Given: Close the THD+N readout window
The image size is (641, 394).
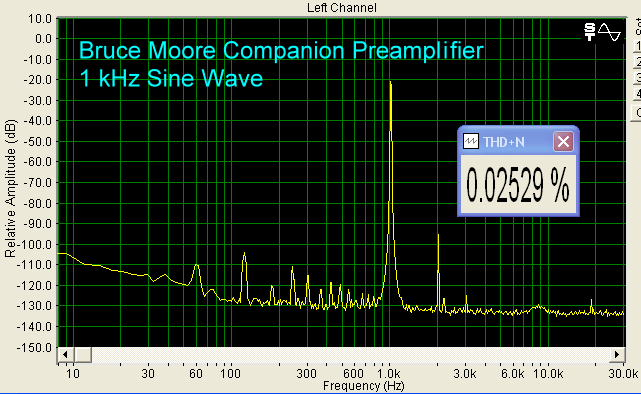Looking at the screenshot, I should click(563, 142).
